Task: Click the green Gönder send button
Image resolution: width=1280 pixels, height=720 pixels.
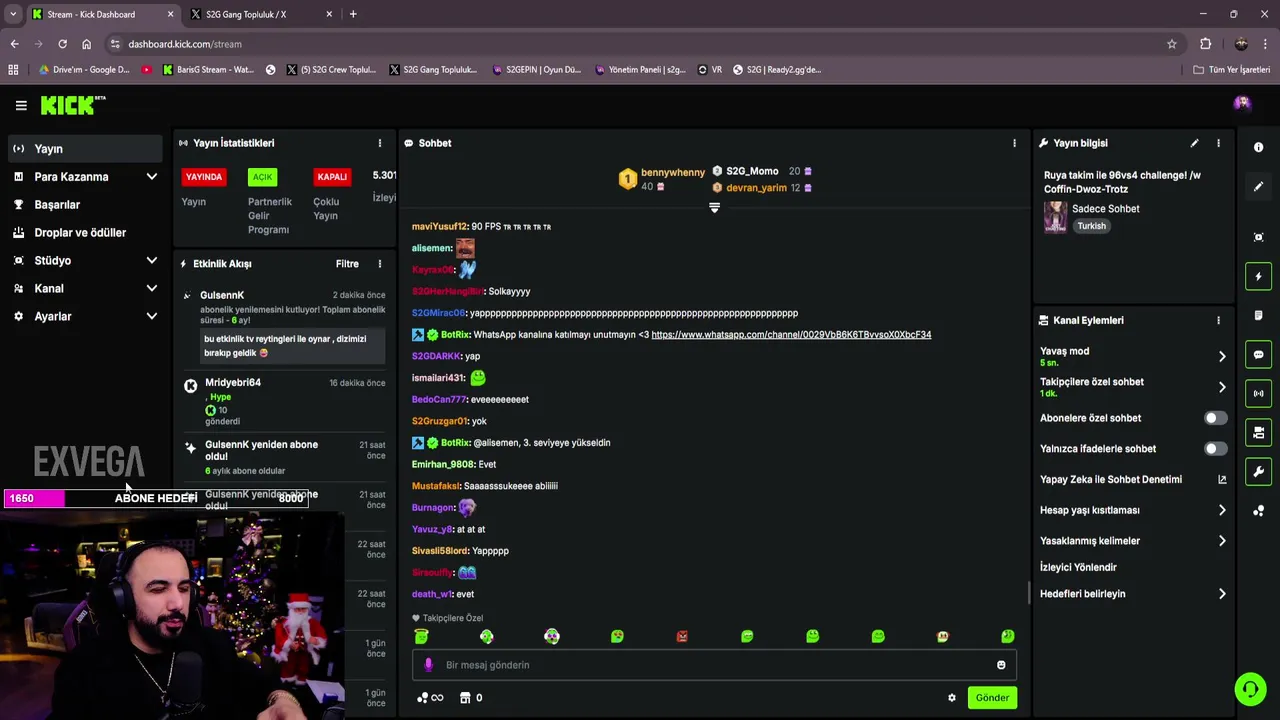Action: [x=992, y=698]
